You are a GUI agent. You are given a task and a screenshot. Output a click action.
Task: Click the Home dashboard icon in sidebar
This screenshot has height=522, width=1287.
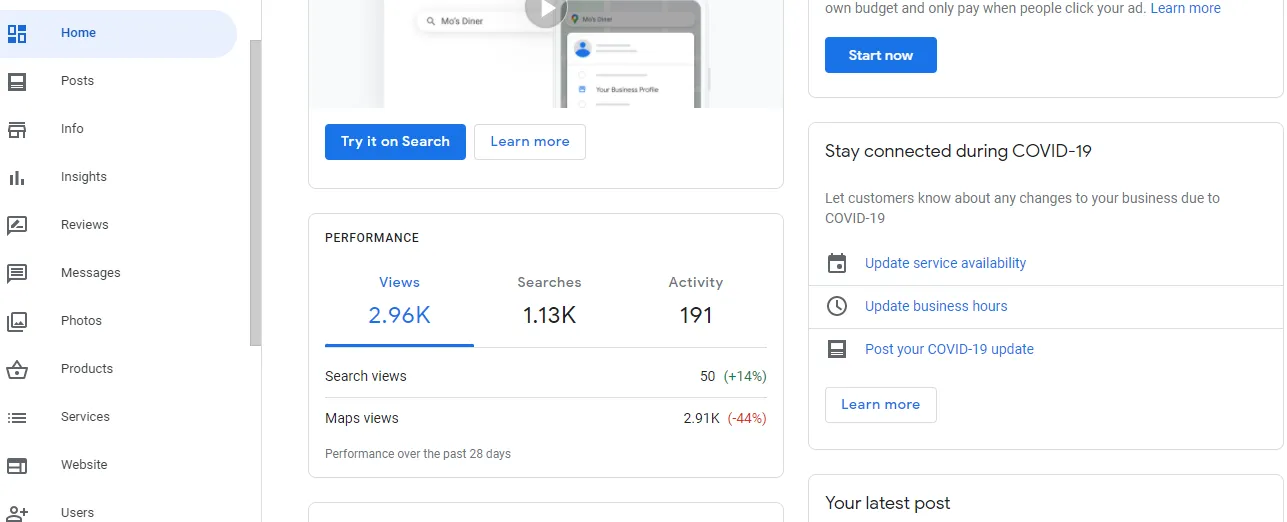click(17, 33)
